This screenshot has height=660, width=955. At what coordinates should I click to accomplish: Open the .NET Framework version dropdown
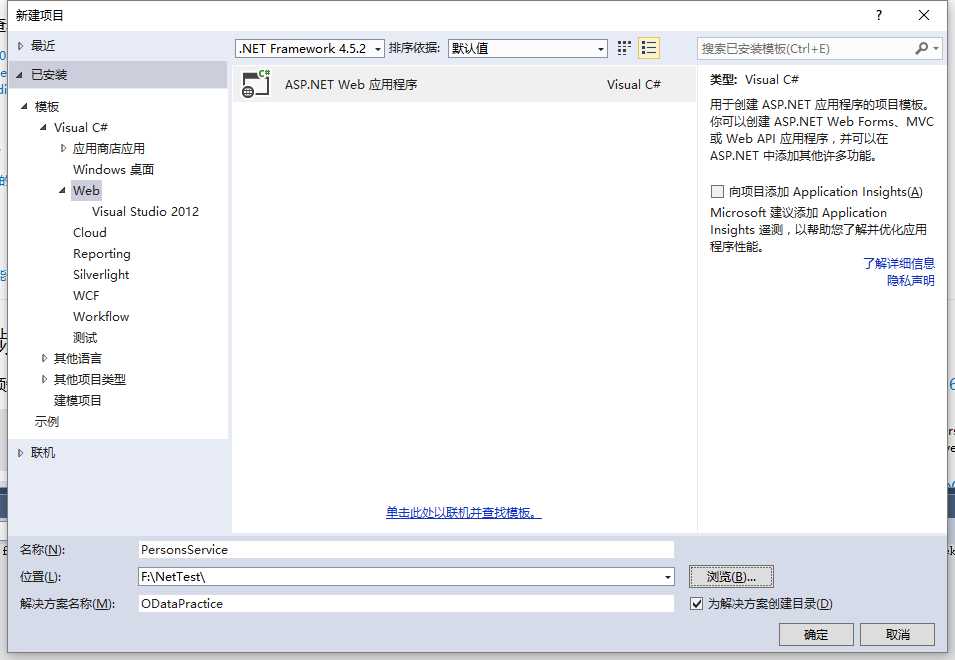coord(378,49)
